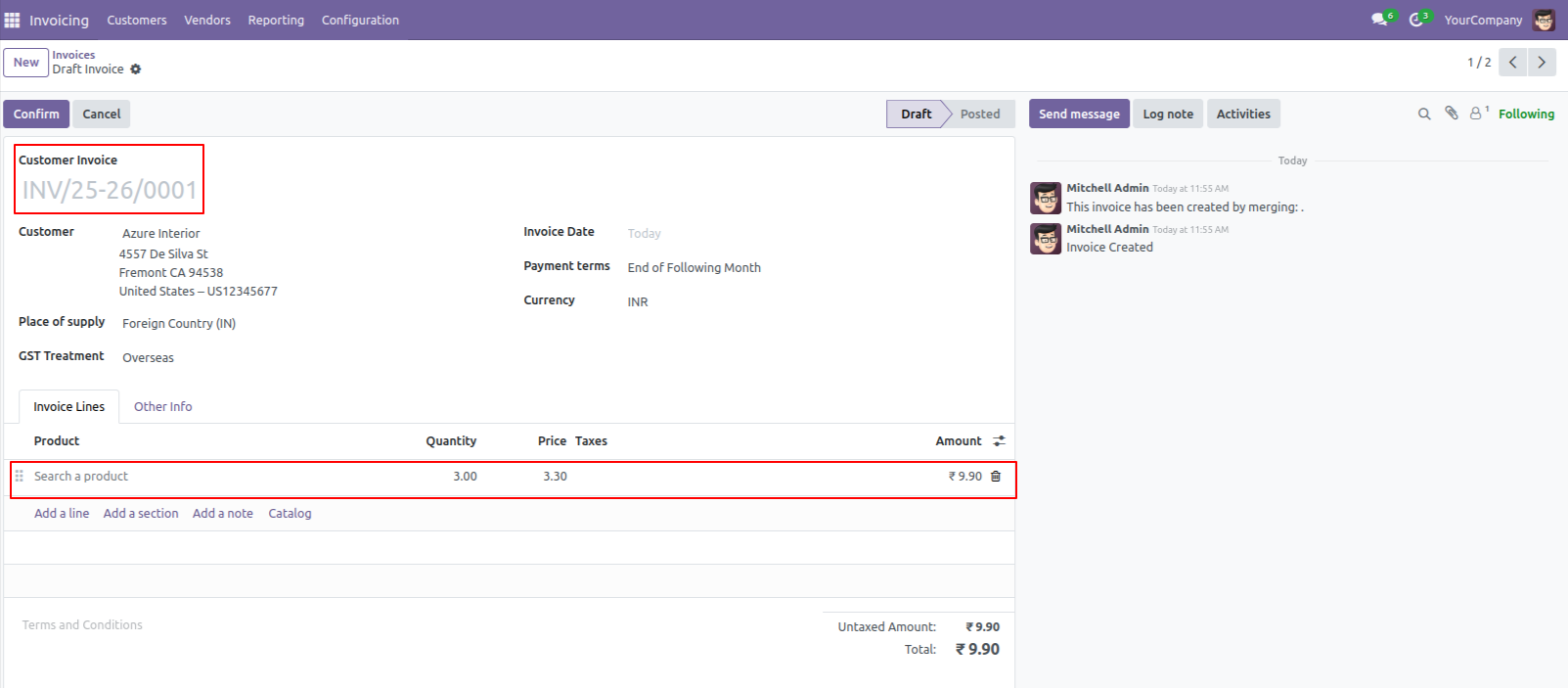The width and height of the screenshot is (1568, 688).
Task: Click Log note button
Action: (x=1168, y=114)
